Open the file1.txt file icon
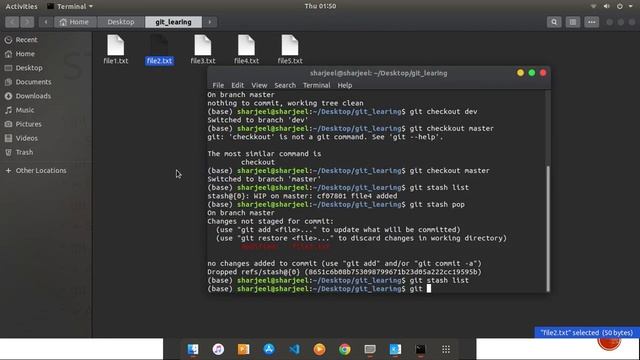 point(116,45)
